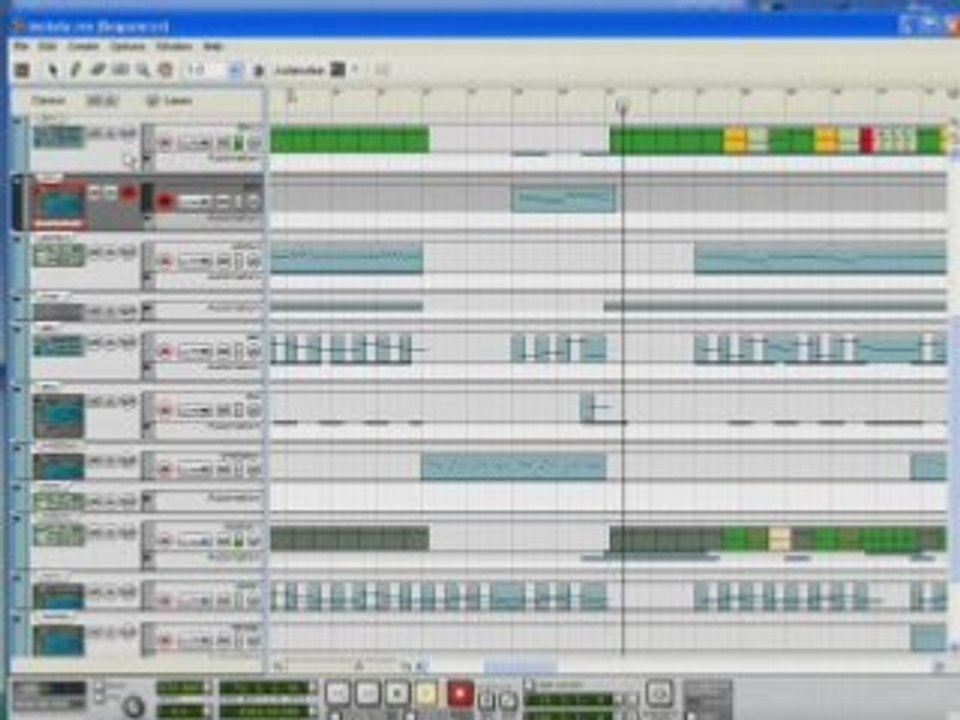Open the Window menu
Image resolution: width=960 pixels, height=720 pixels.
coord(174,47)
